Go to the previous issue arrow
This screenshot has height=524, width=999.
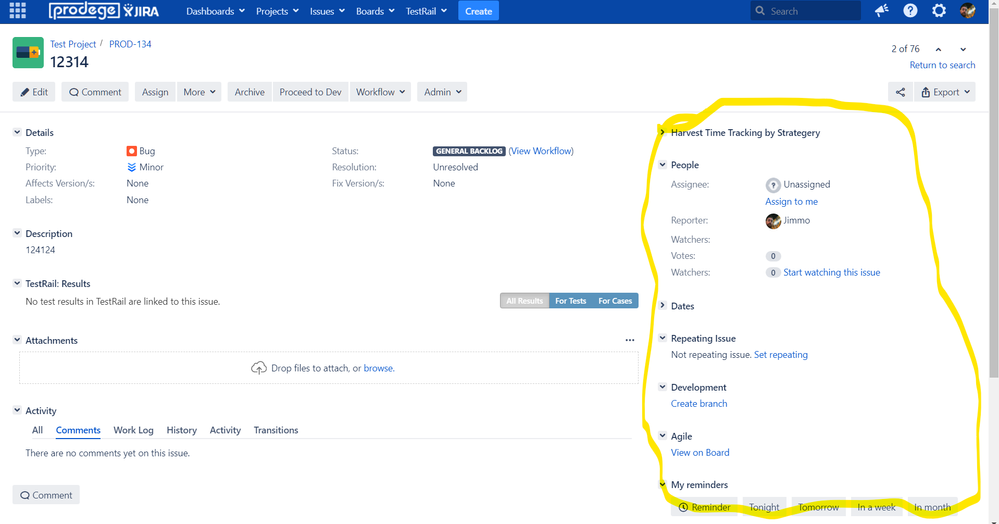(x=938, y=49)
